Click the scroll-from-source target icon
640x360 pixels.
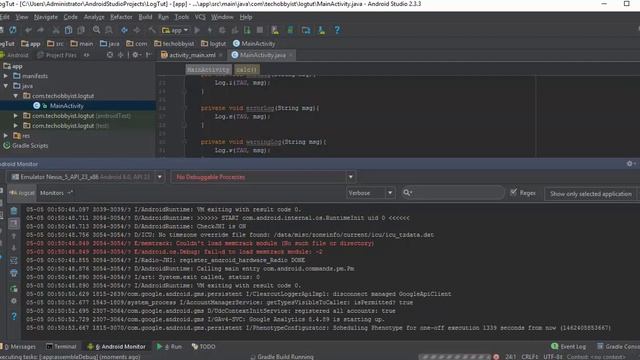110,55
